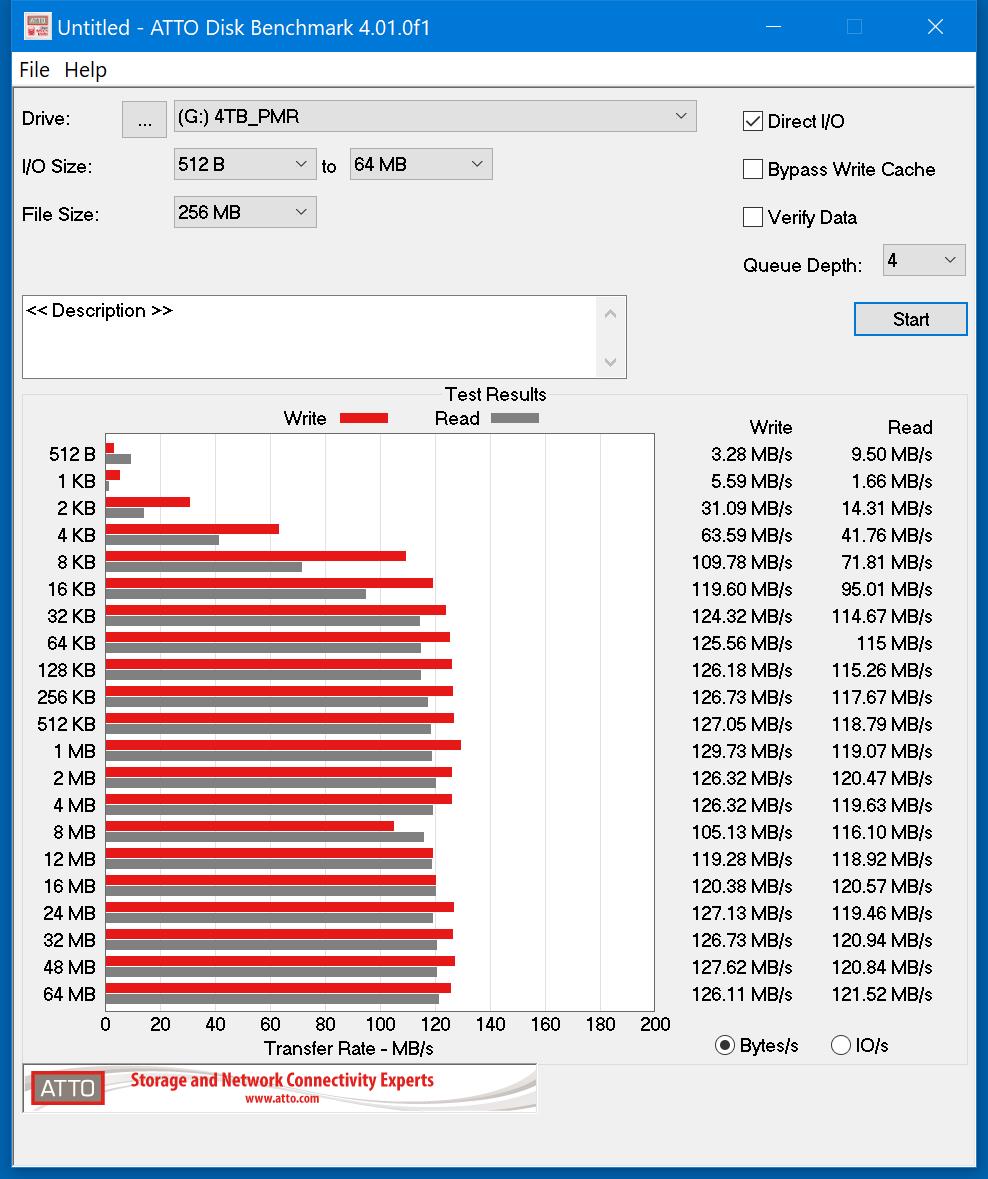Click the drive browse button next to Drive
Screen dimensions: 988x1179
144,119
